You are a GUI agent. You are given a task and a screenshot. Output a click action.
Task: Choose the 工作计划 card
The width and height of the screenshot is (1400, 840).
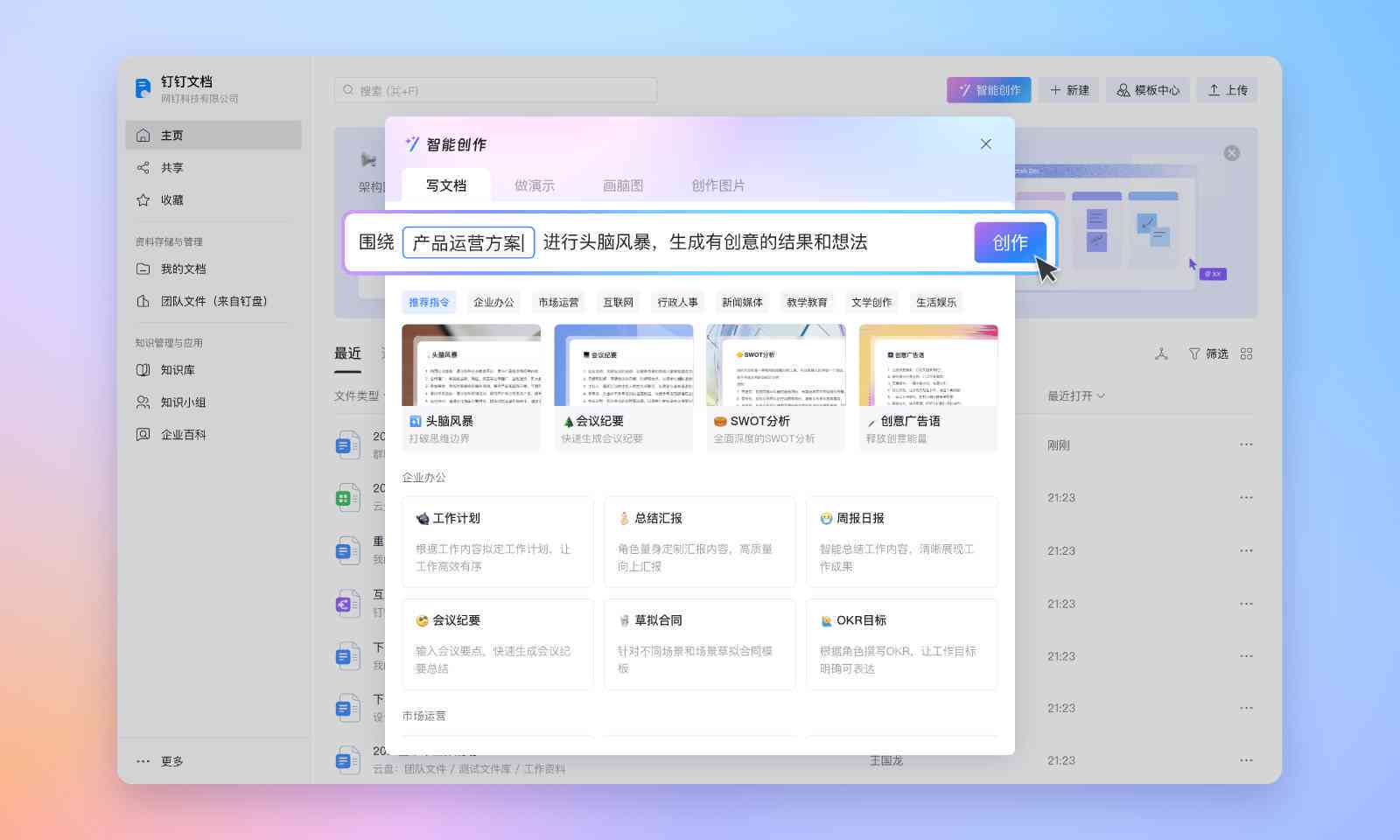tap(498, 542)
